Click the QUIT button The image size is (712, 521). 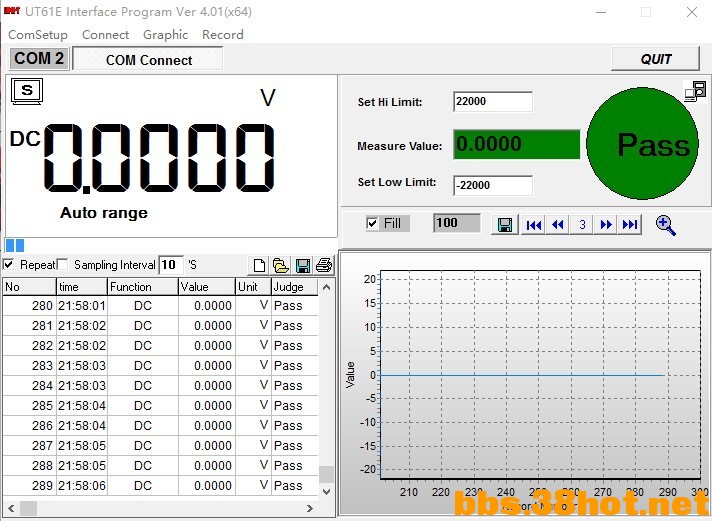655,59
